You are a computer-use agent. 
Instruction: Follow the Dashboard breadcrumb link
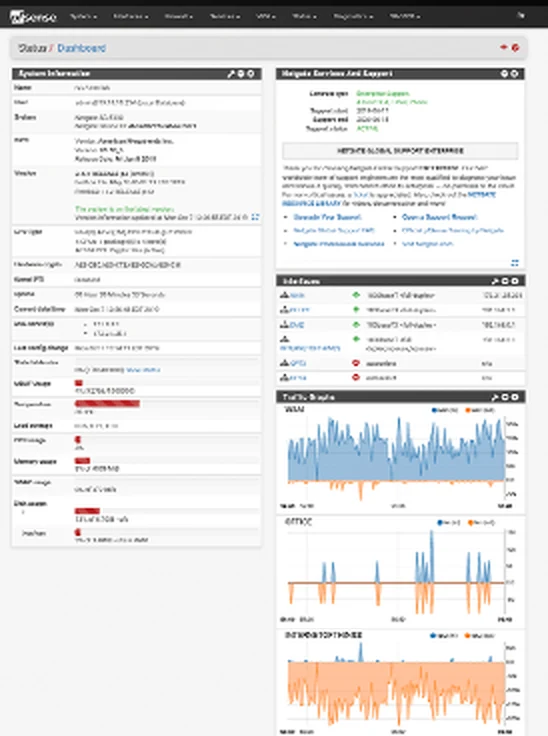[x=82, y=48]
